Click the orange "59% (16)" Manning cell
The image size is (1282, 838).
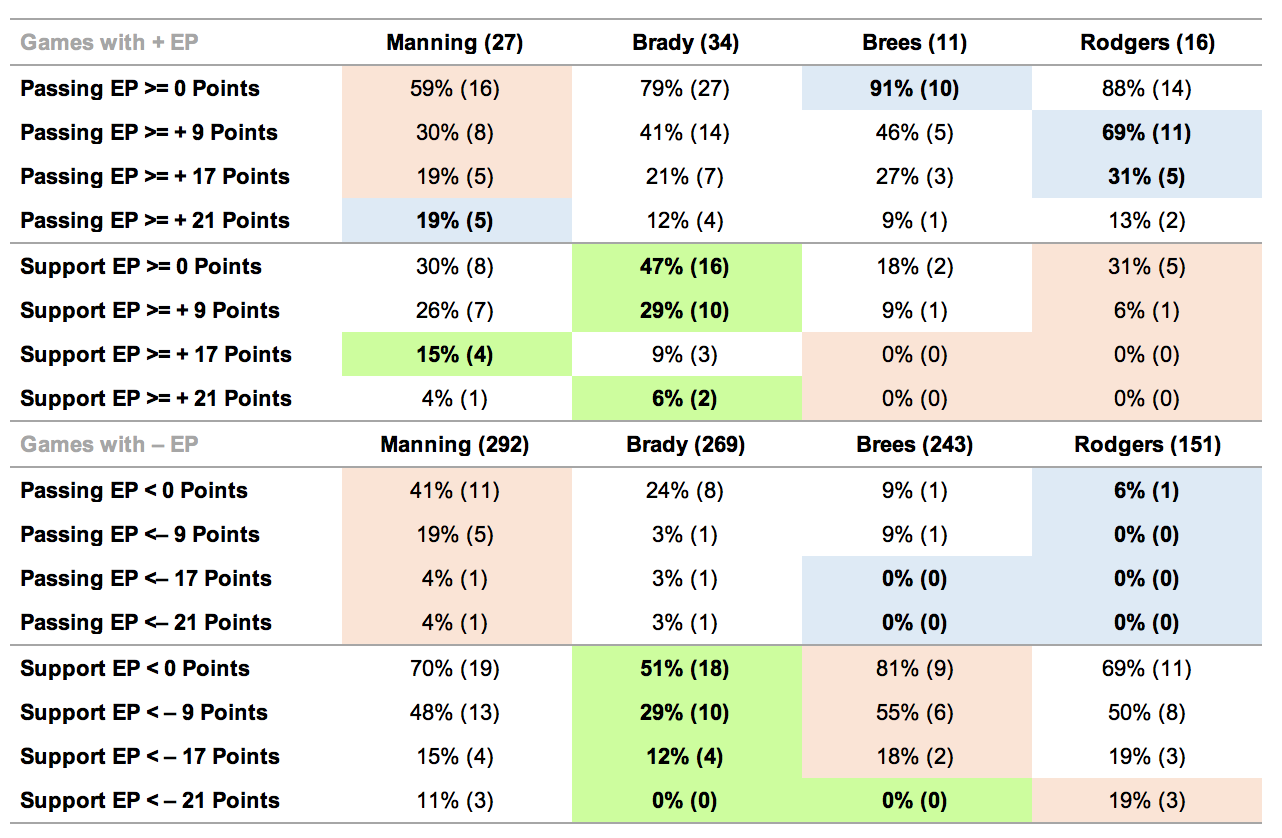pos(455,89)
